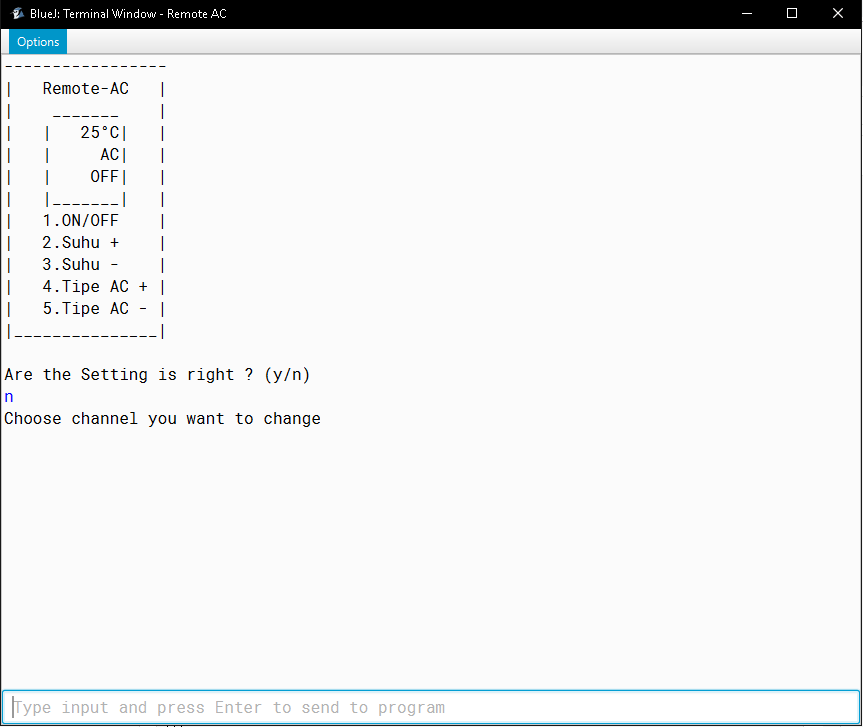This screenshot has width=863, height=727.
Task: Click 'Are the Setting is right ? (y/n)' prompt
Action: 157,375
